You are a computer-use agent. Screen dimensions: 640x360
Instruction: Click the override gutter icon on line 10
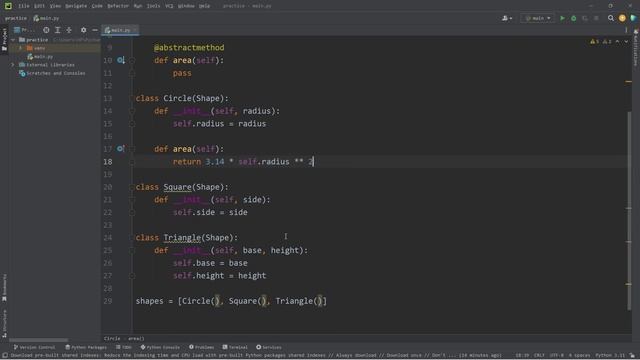pos(121,60)
